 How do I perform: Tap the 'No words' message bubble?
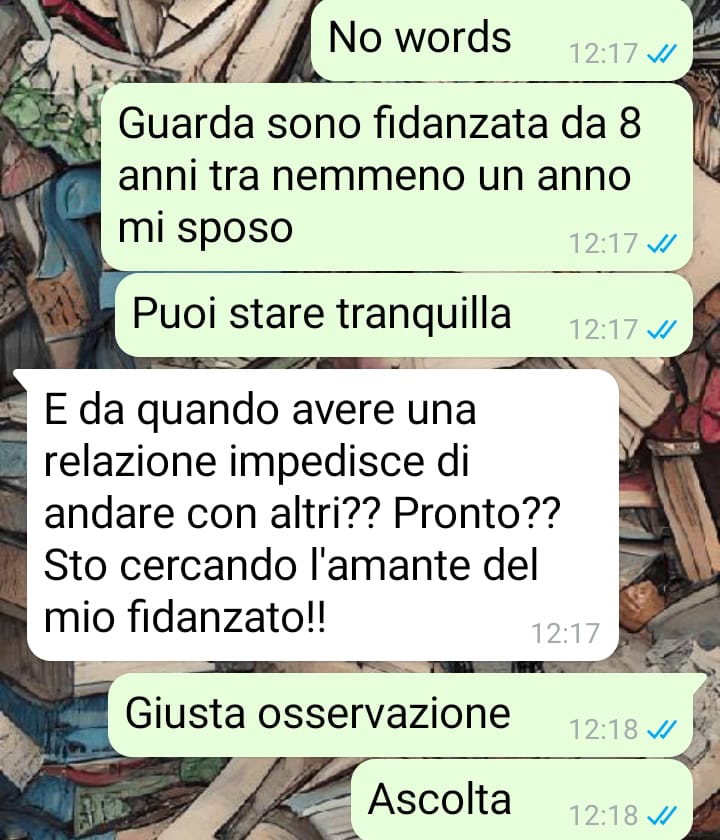coord(501,40)
